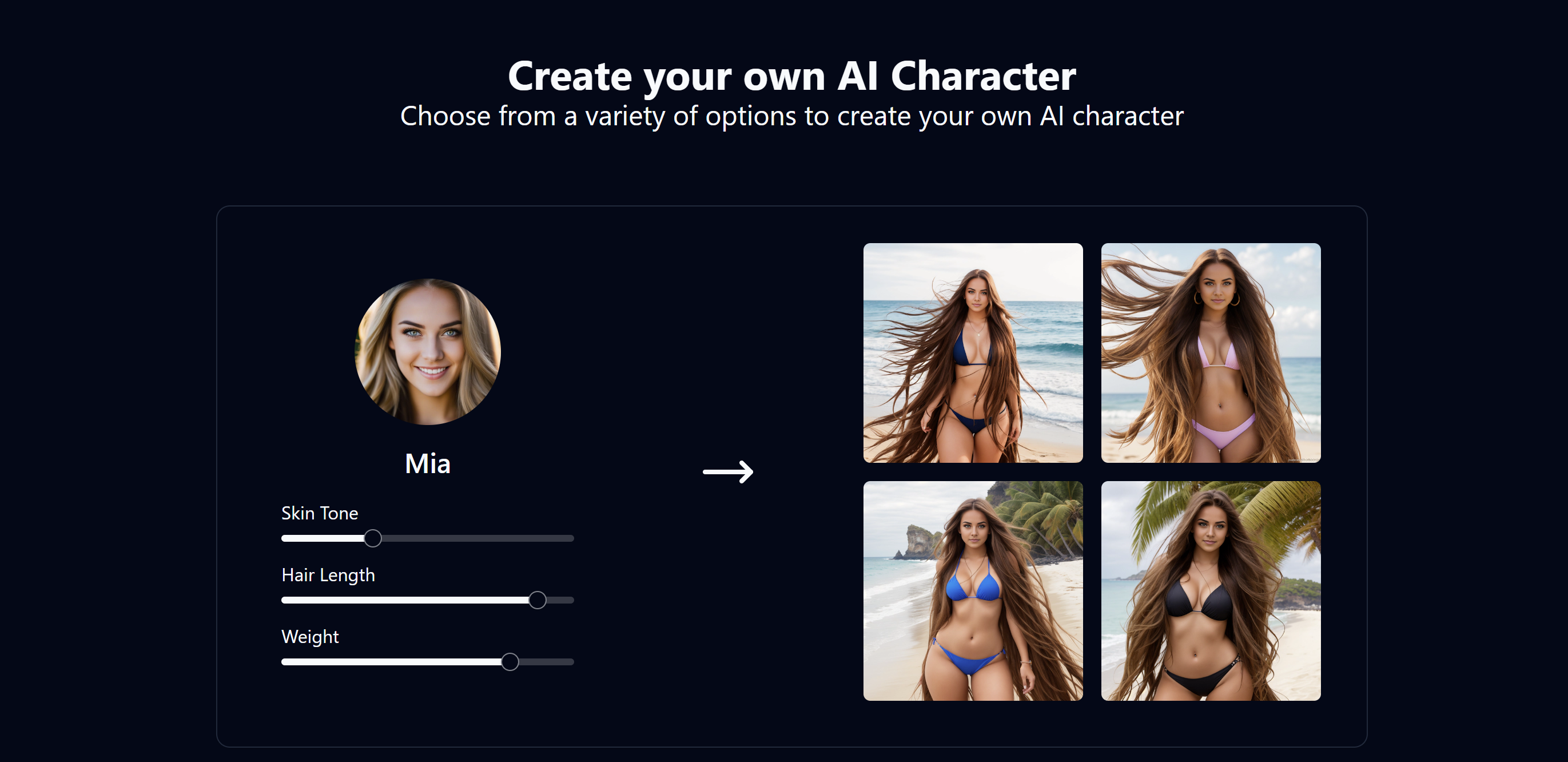
Task: Click the Weight label
Action: 310,637
